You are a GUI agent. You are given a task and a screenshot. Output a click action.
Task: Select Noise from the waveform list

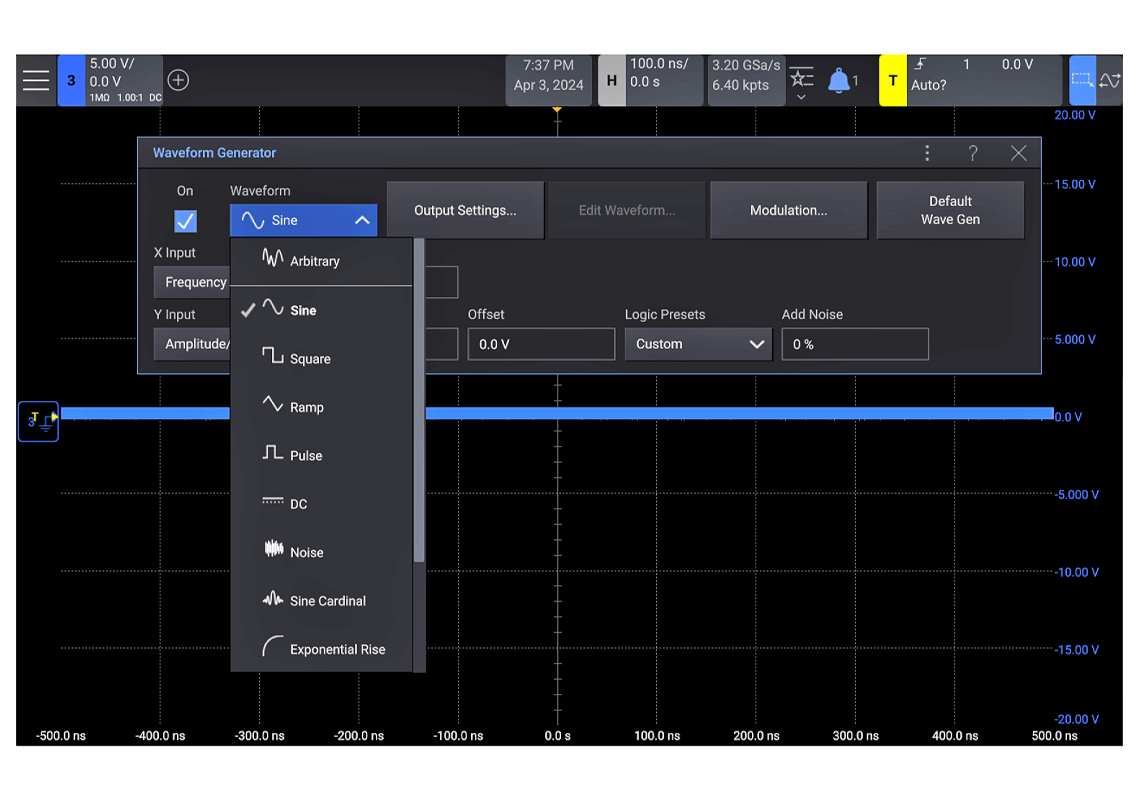[305, 551]
